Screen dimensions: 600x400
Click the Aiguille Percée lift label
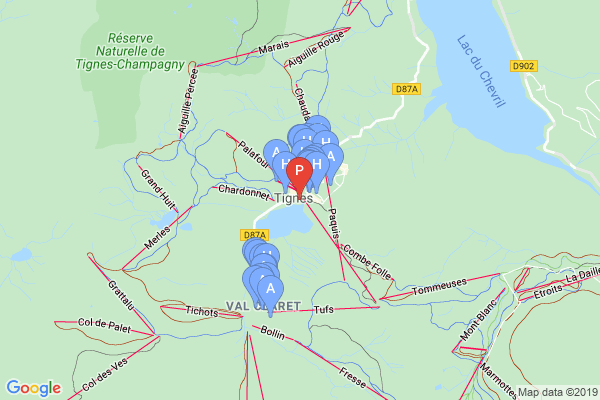(189, 101)
